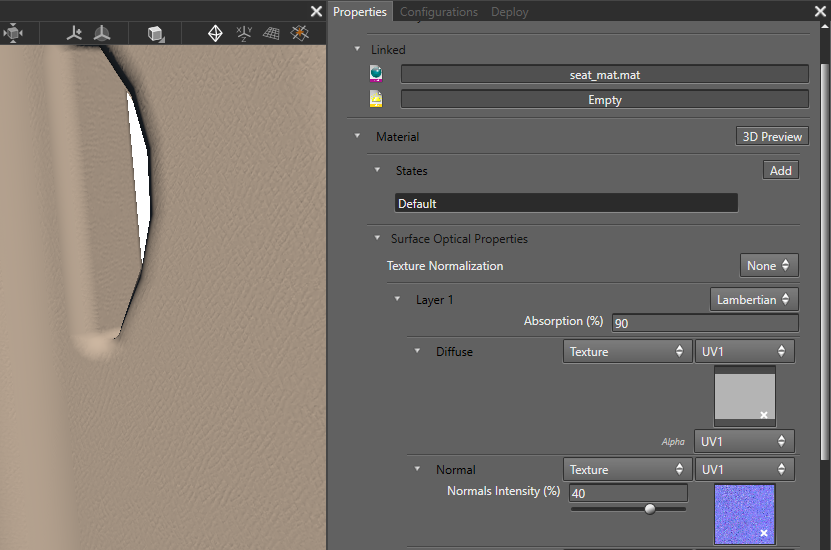
Task: Click the yellow file icon beside Empty
Action: 376,99
